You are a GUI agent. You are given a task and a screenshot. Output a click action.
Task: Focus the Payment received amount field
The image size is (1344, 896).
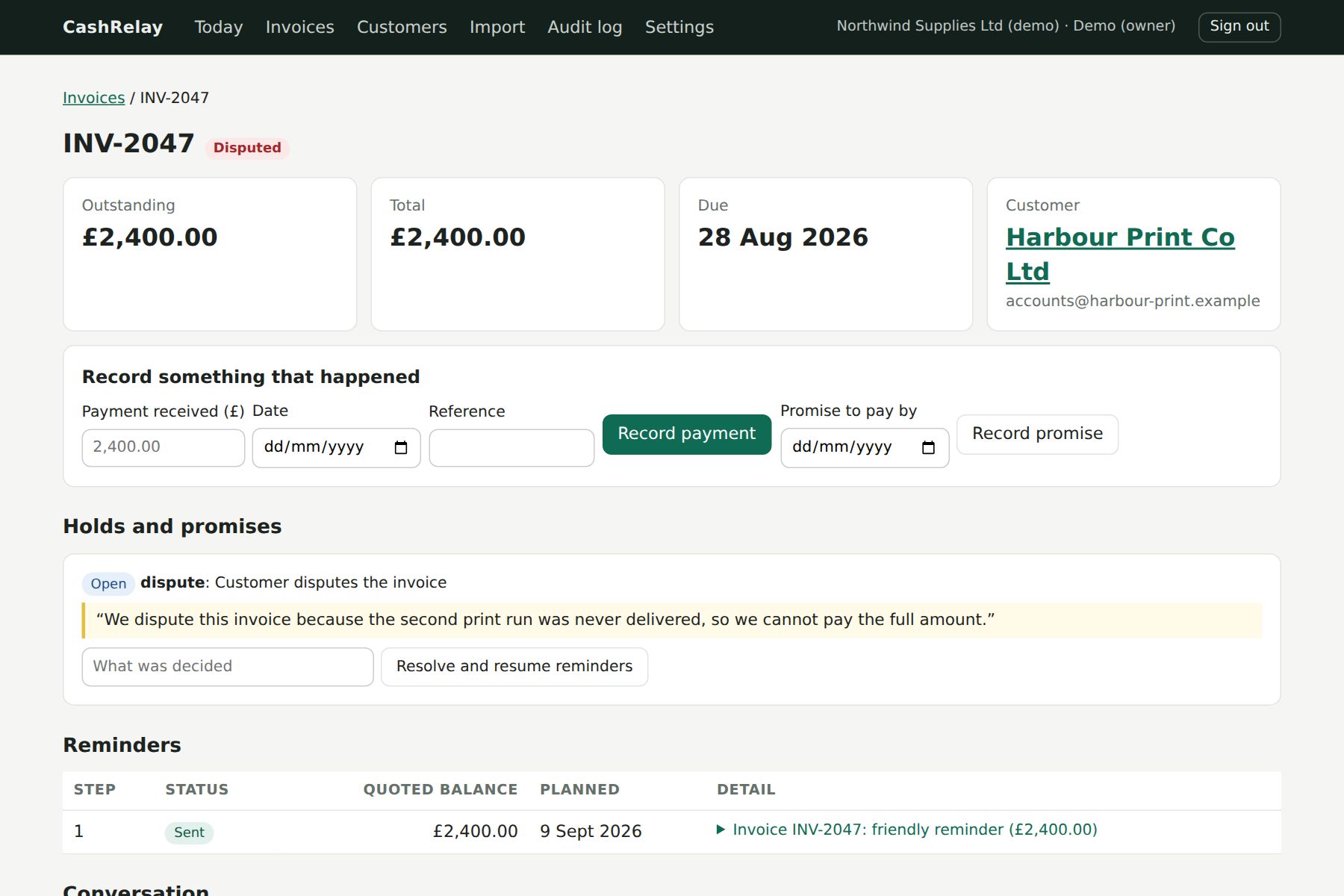[x=164, y=447]
